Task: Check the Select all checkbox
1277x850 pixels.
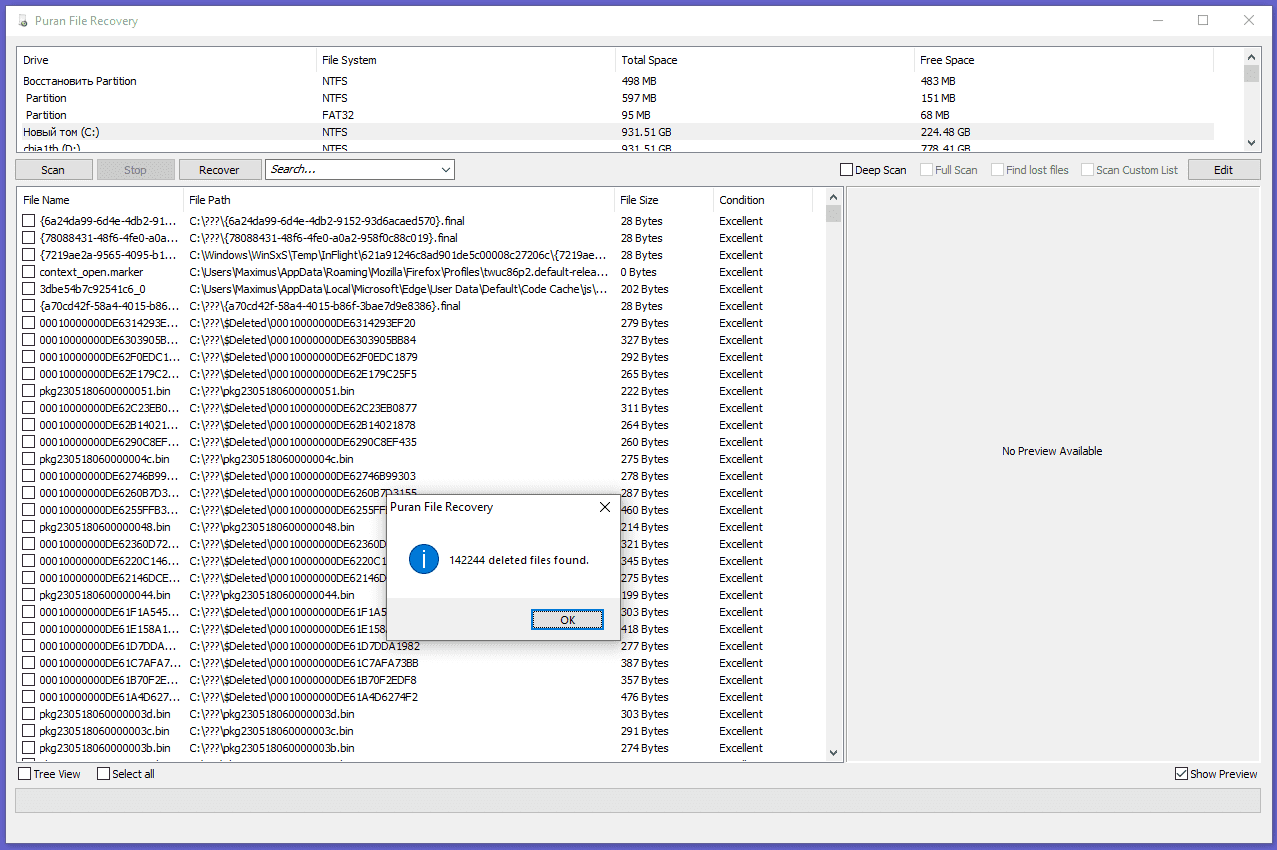Action: (103, 774)
